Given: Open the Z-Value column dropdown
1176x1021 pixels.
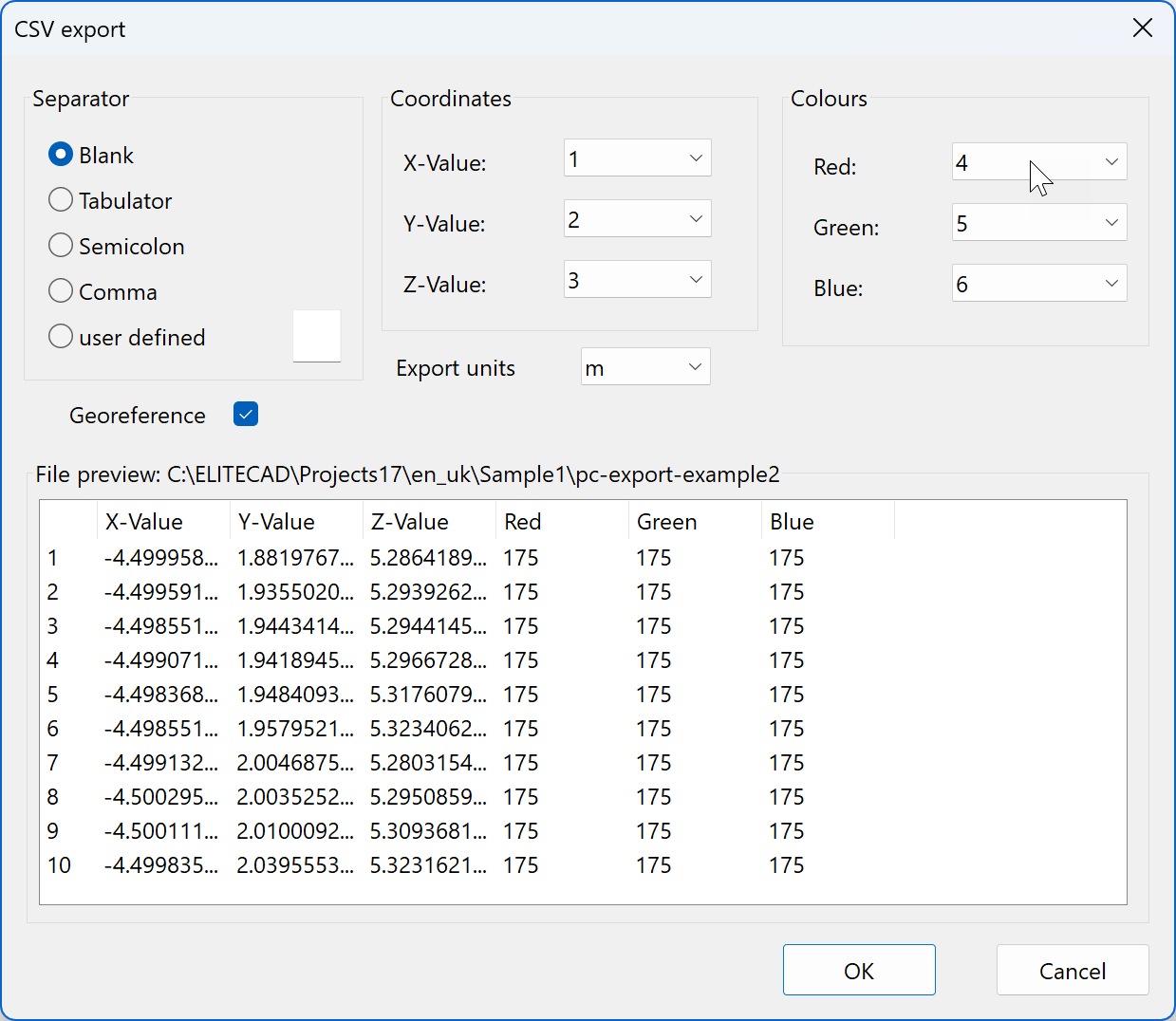Looking at the screenshot, I should 637,280.
